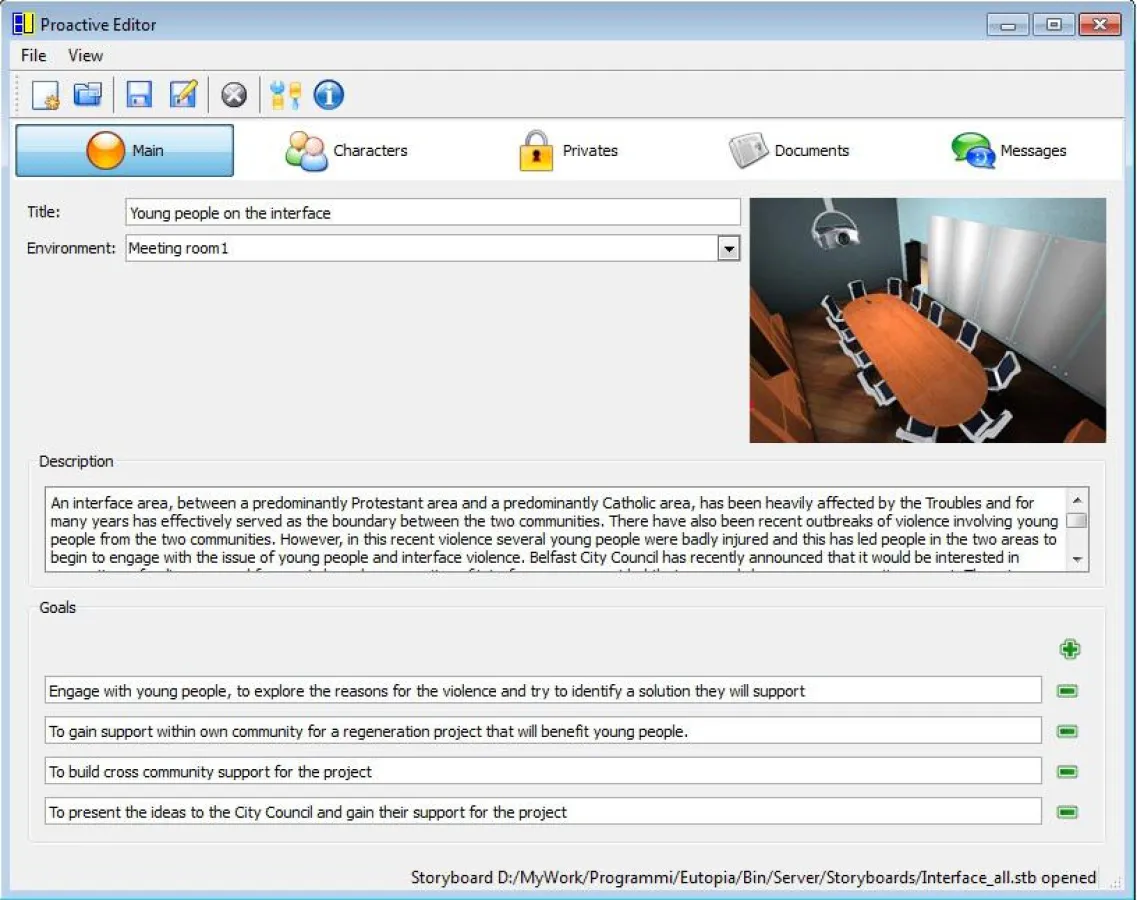Open the character tools toolbar icon
This screenshot has height=900, width=1137.
coord(285,94)
